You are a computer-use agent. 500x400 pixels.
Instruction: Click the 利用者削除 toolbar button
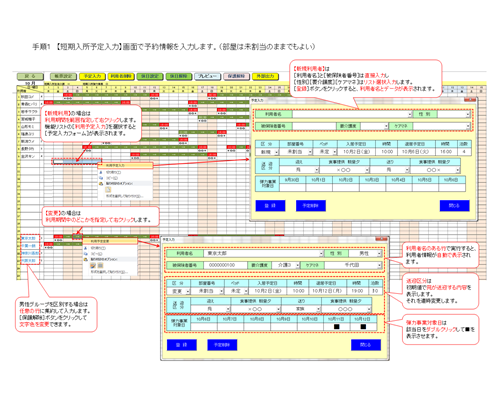(x=121, y=76)
